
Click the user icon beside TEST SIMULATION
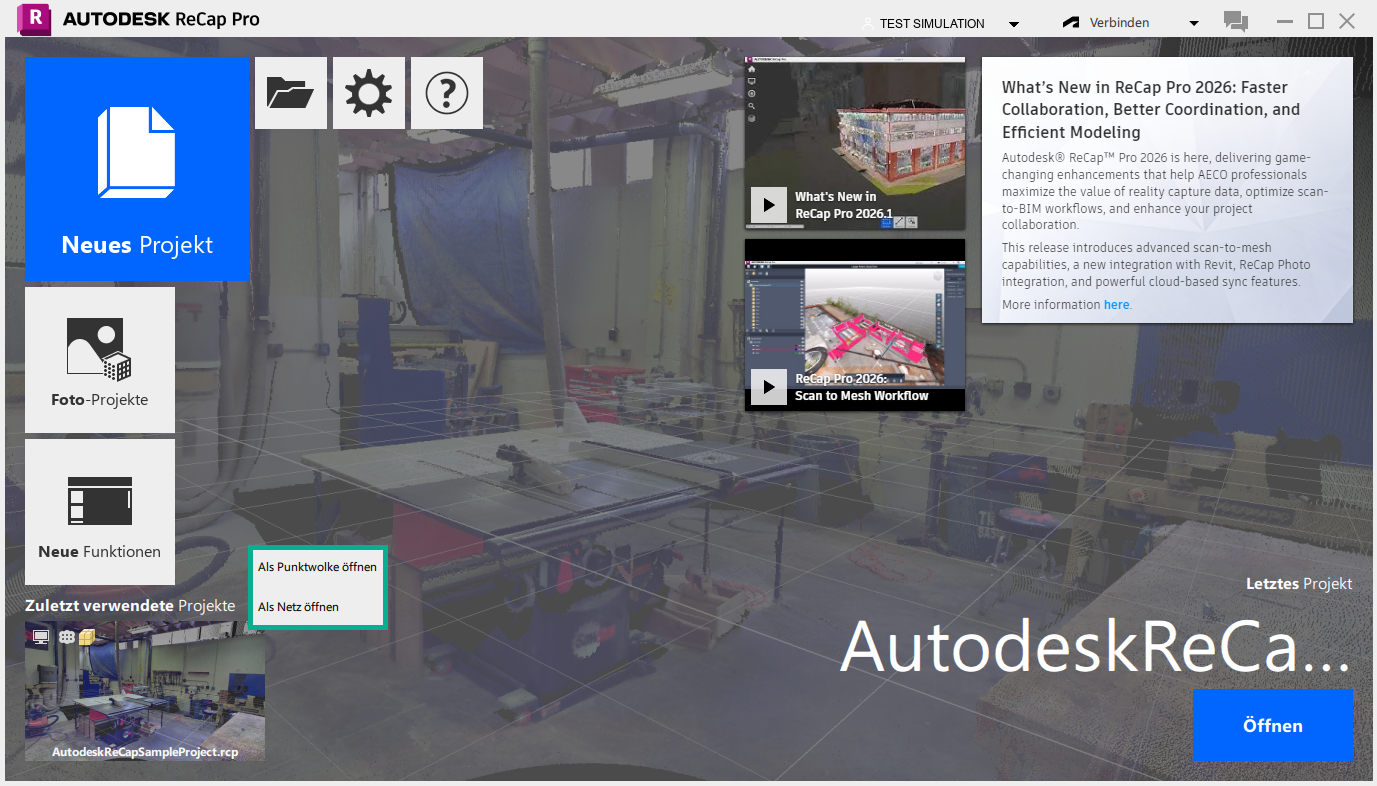click(868, 23)
